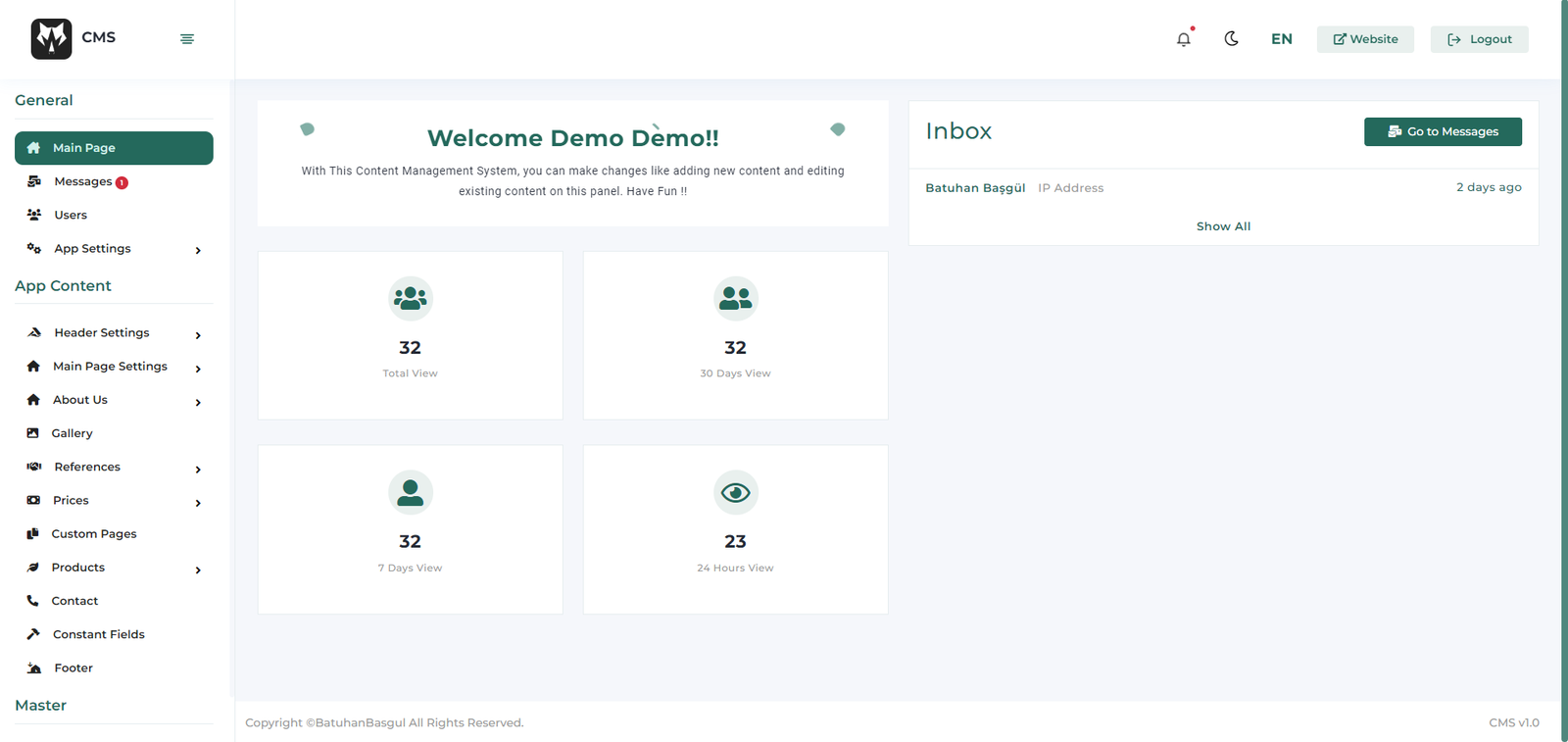Viewport: 1568px width, 742px height.
Task: Collapse sidebar using the hamburger menu icon
Action: [187, 39]
